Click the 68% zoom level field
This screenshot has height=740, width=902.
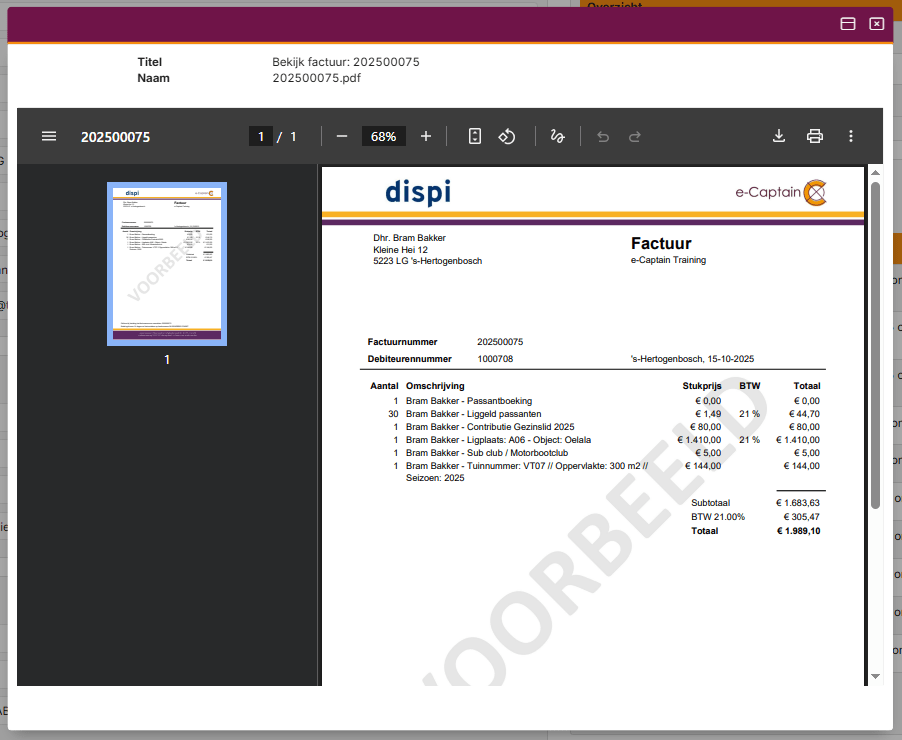tap(383, 136)
